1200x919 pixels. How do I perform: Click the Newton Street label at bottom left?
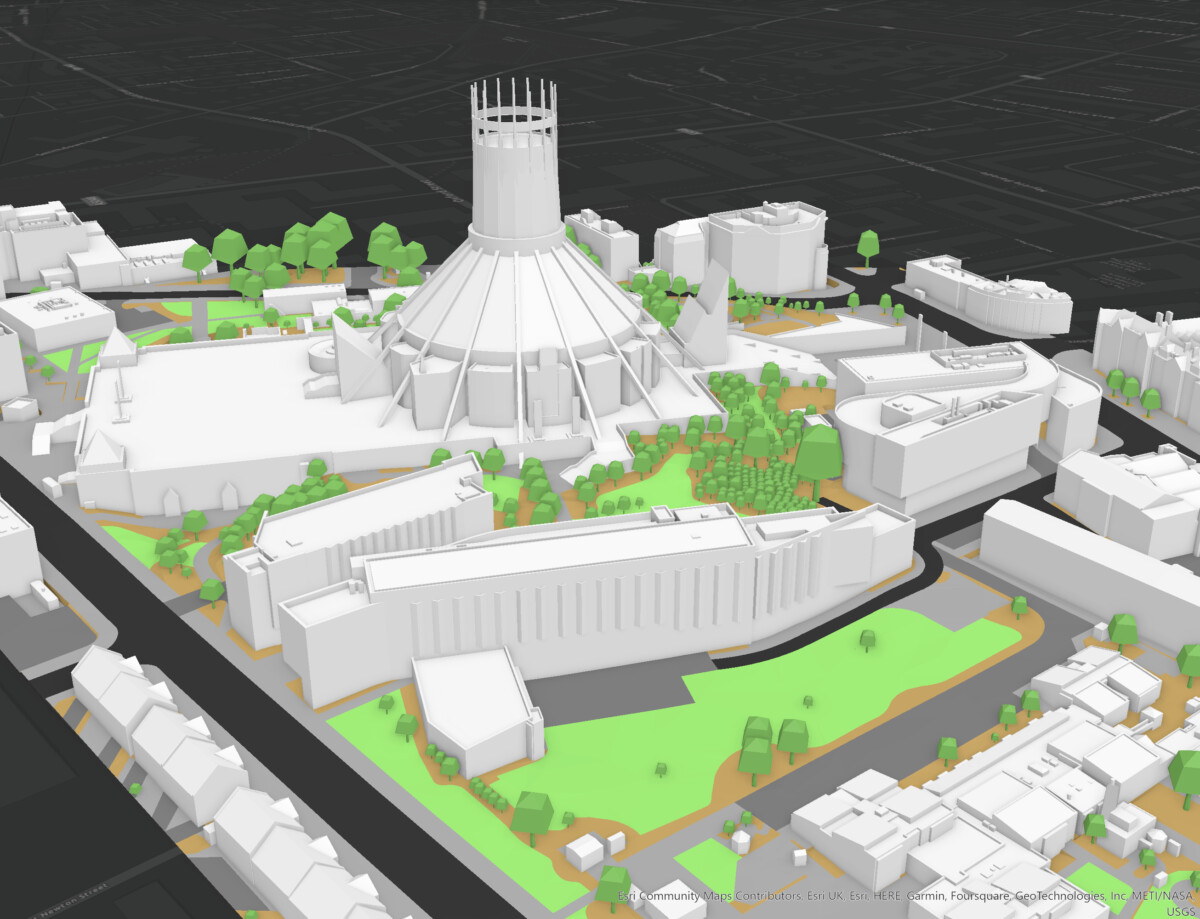coord(70,899)
